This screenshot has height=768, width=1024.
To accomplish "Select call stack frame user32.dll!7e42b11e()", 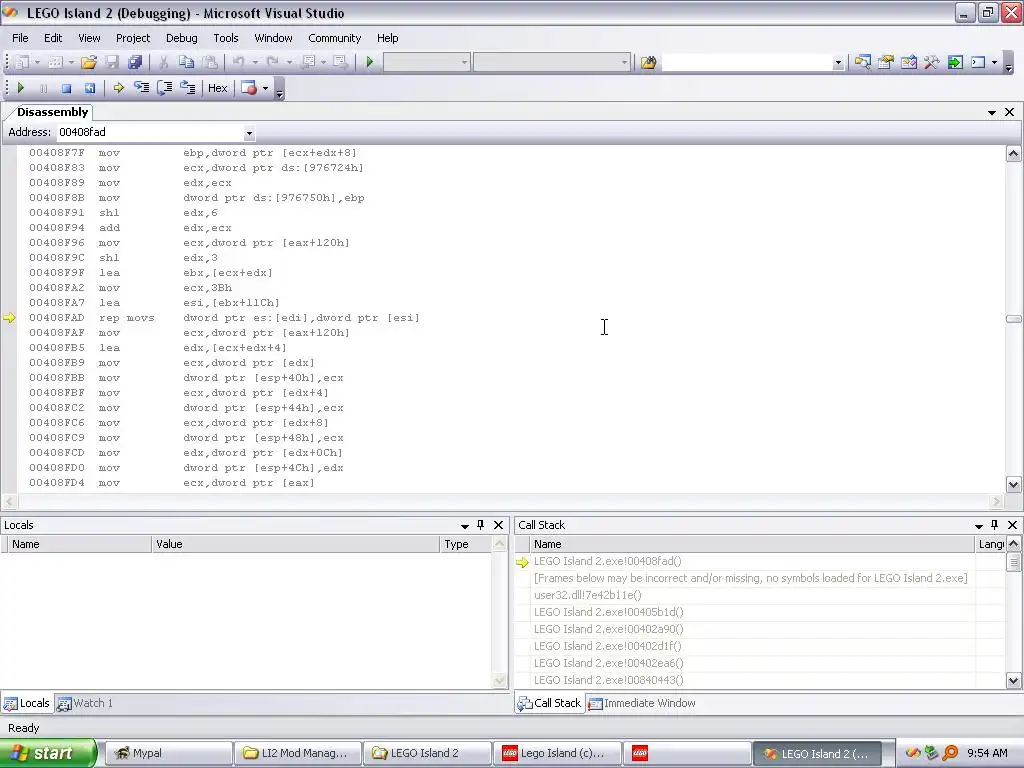I will [x=588, y=595].
